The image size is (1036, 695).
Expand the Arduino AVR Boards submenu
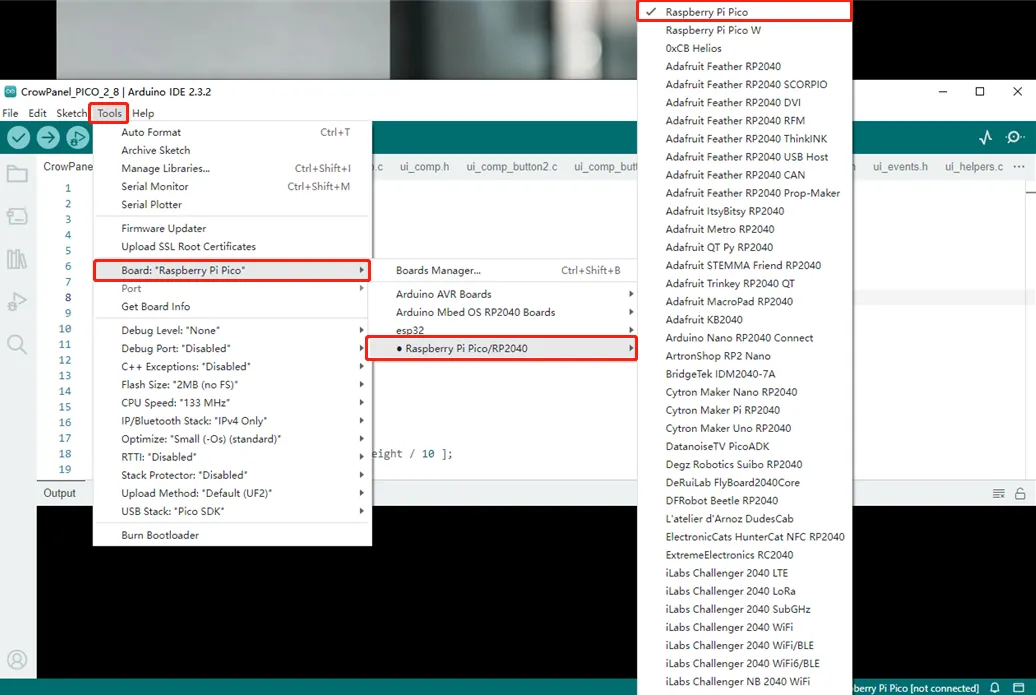coord(505,294)
